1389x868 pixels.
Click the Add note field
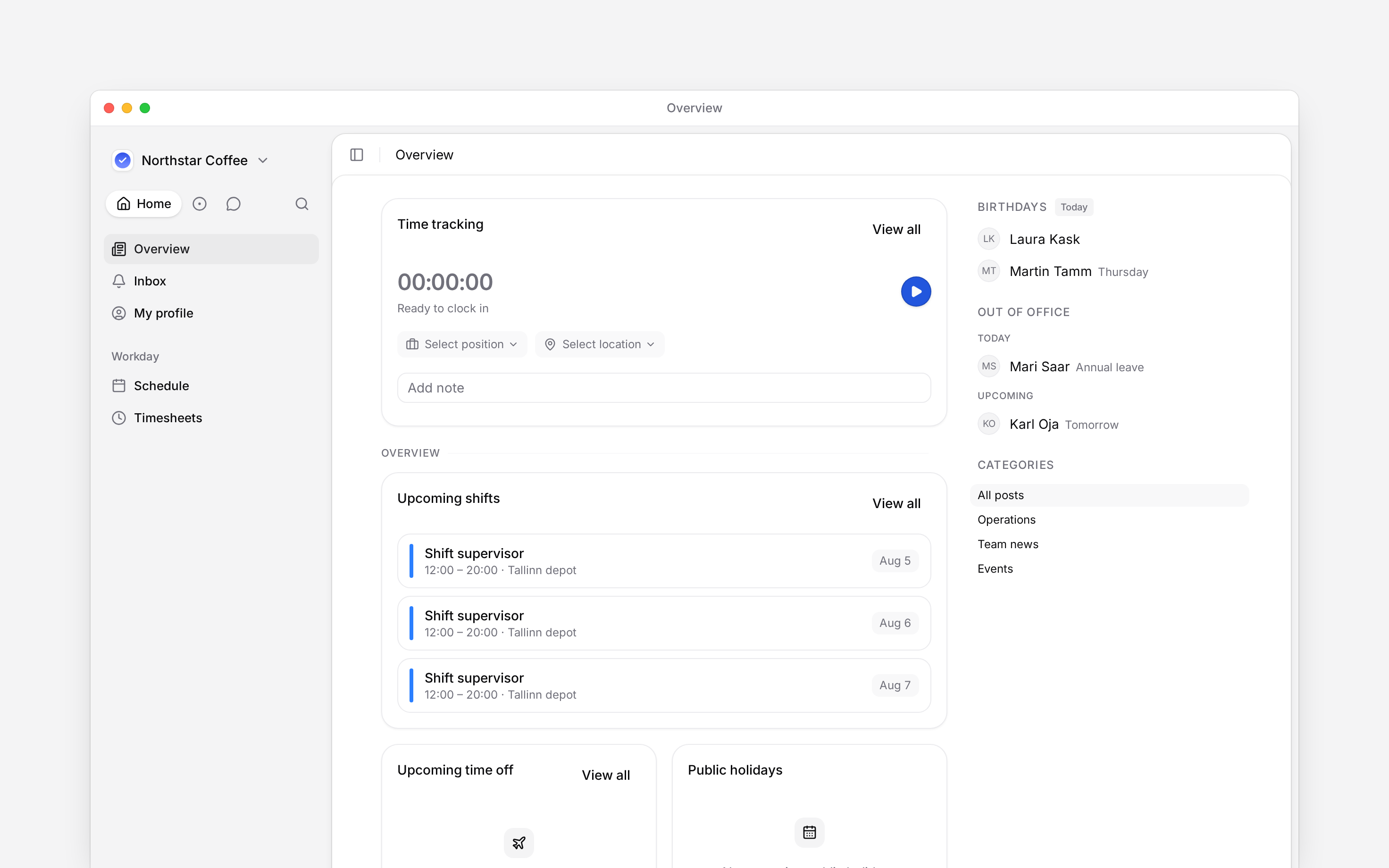pyautogui.click(x=663, y=388)
